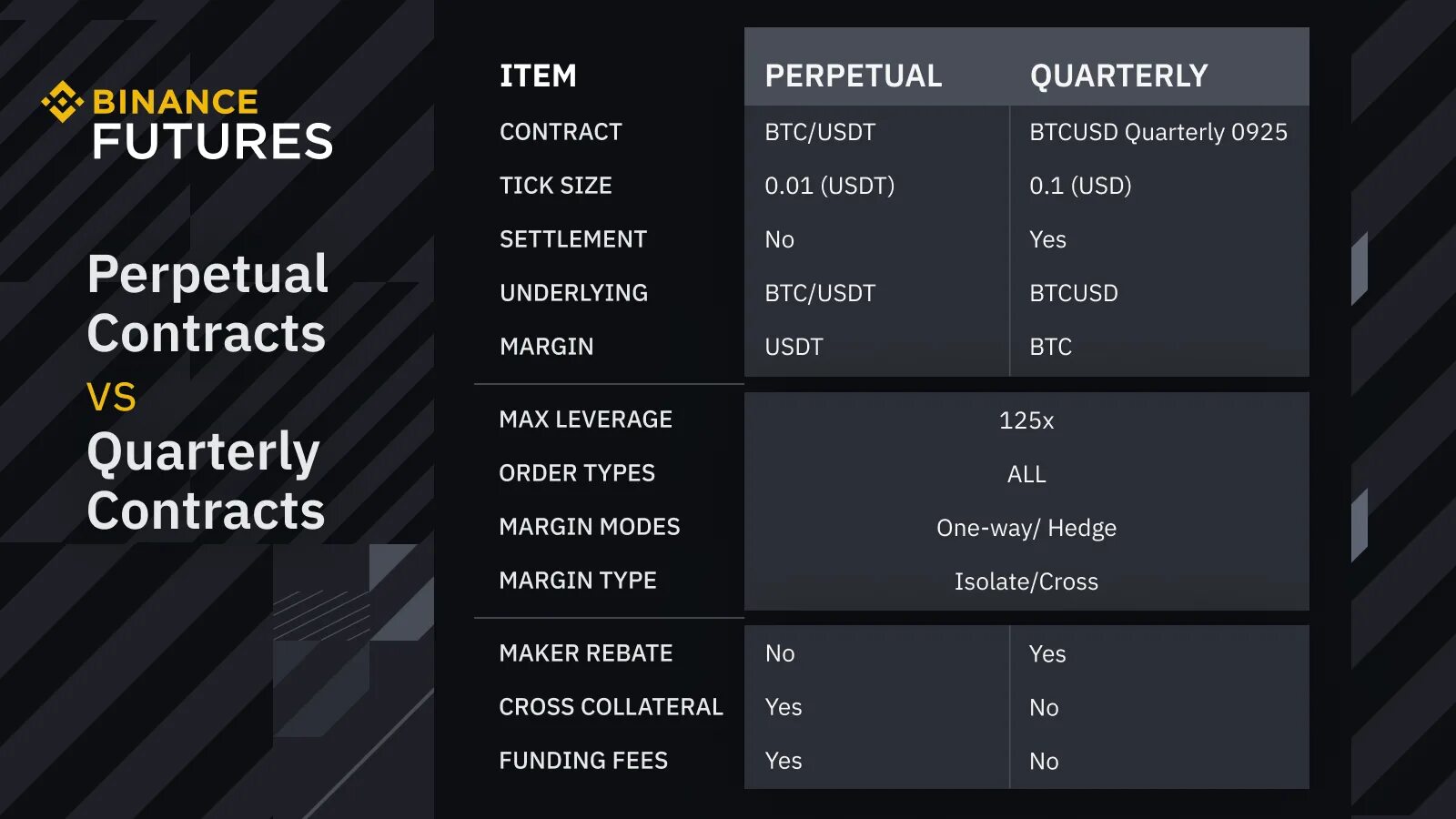Click the 0.1 (USD) tick size value
The width and height of the screenshot is (1456, 819).
tap(1080, 186)
